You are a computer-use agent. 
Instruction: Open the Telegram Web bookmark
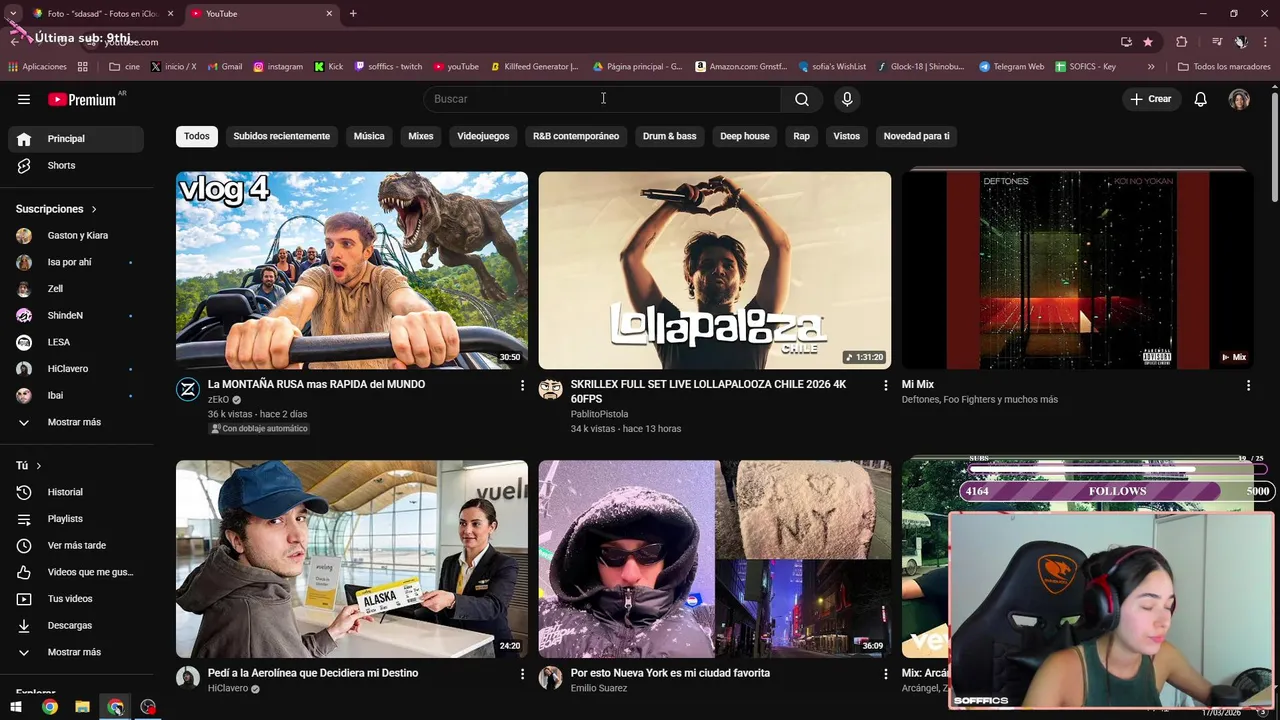(1011, 67)
